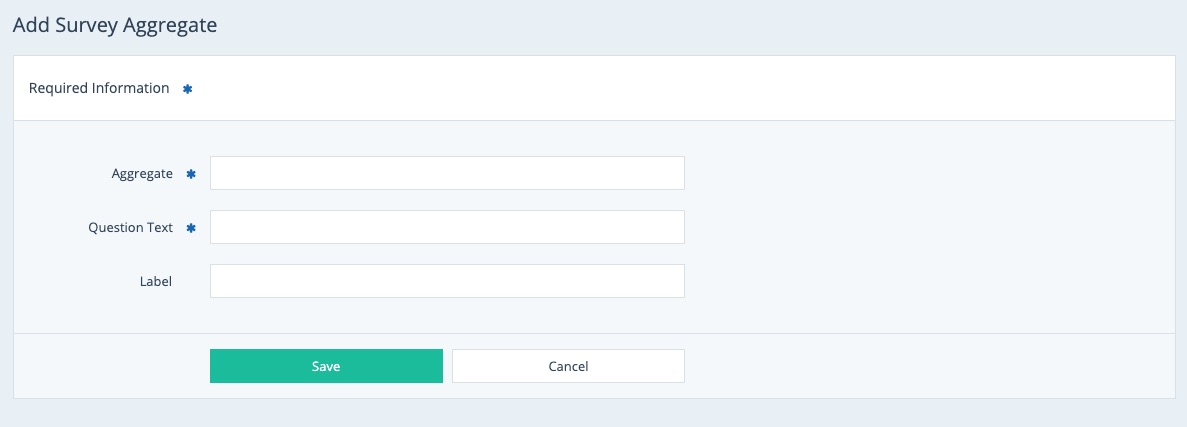Click the "Label" field label text
The image size is (1187, 427).
click(x=156, y=282)
